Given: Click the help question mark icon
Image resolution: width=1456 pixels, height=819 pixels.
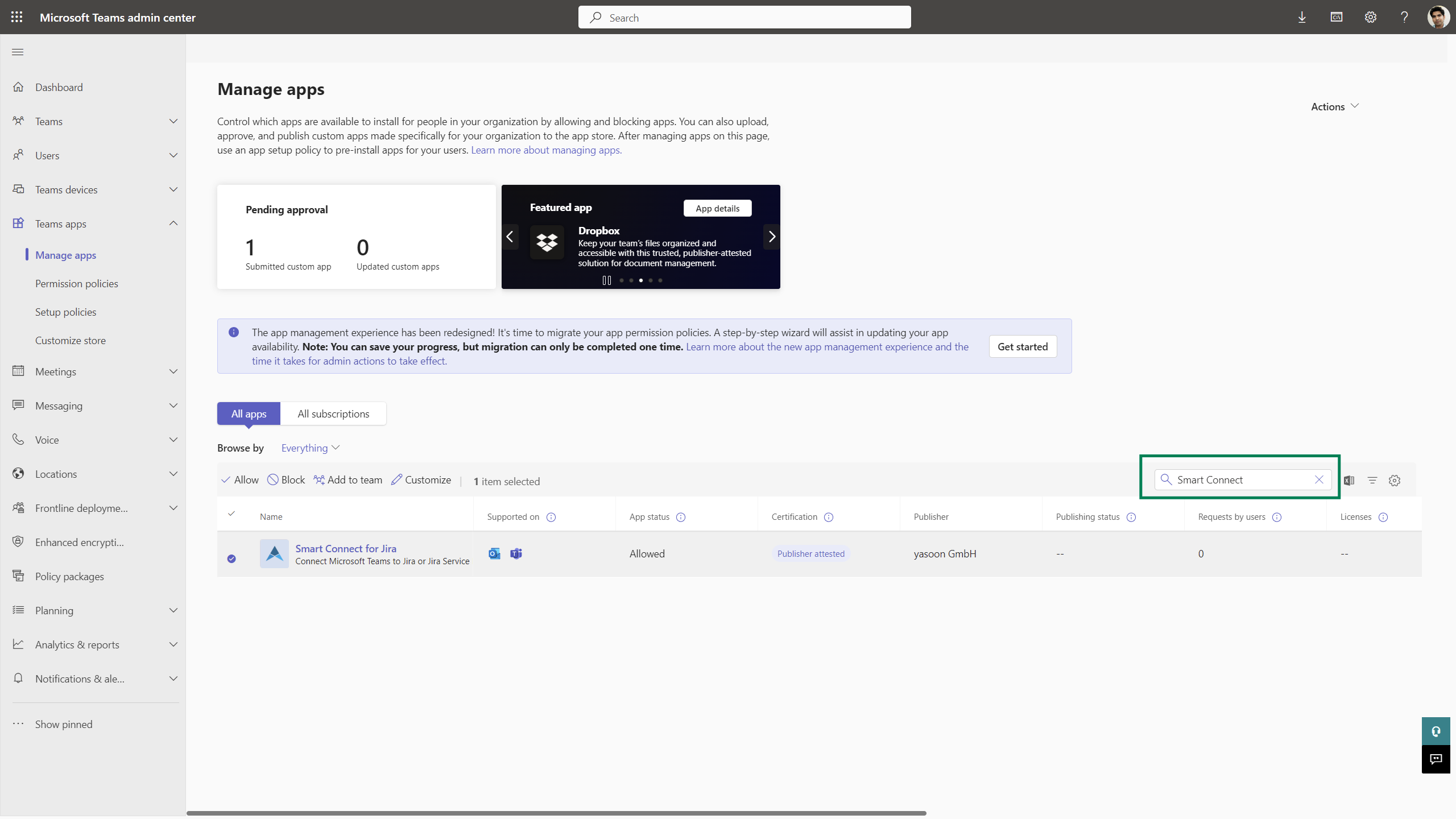Looking at the screenshot, I should (x=1404, y=17).
